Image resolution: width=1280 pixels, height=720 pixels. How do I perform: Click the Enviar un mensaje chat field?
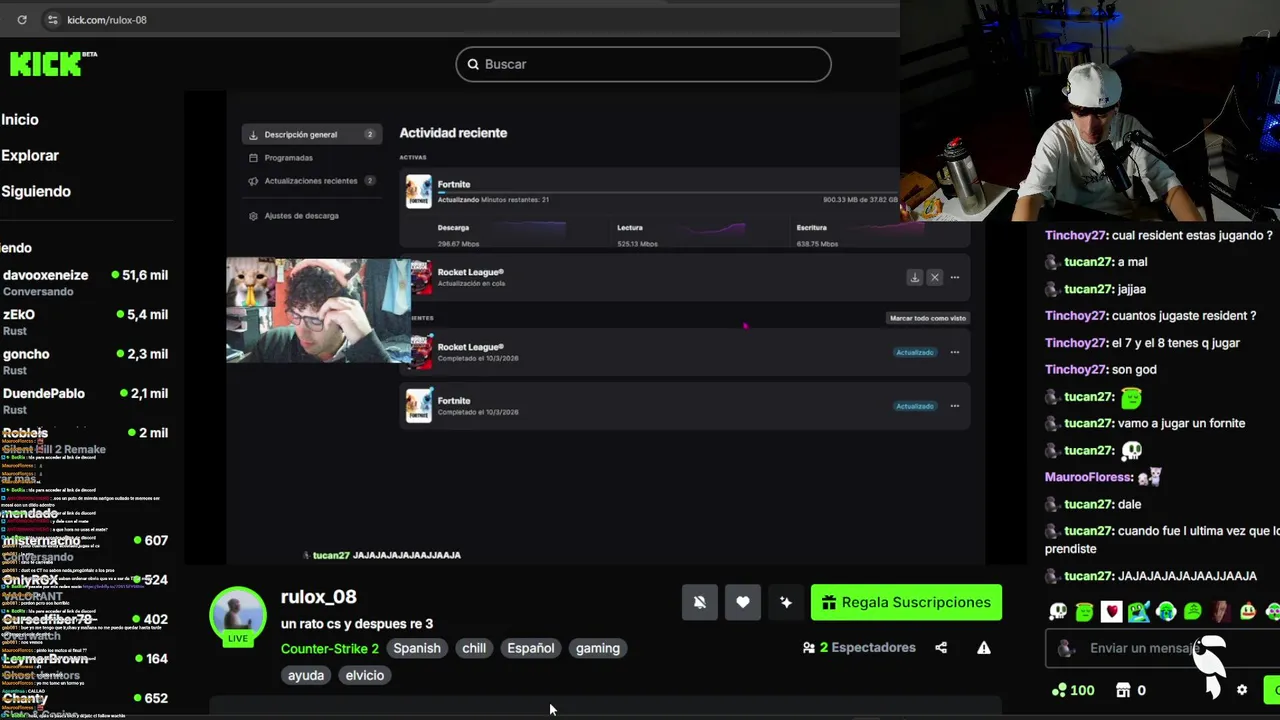click(1162, 648)
